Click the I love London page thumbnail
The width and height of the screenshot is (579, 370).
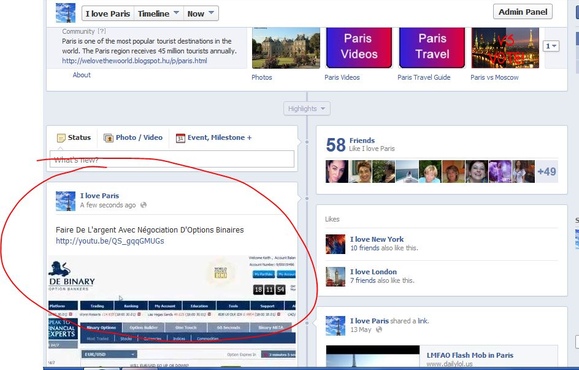[335, 277]
